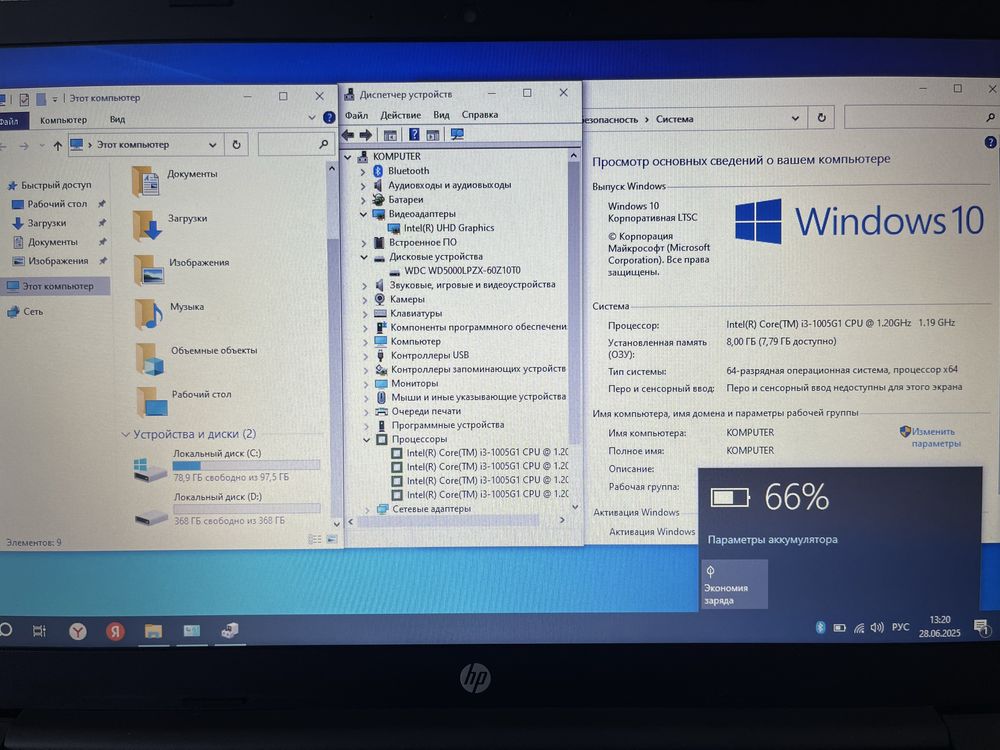Open Справка menu in Device Manager
Screen dimensions: 1000x750
pos(480,115)
